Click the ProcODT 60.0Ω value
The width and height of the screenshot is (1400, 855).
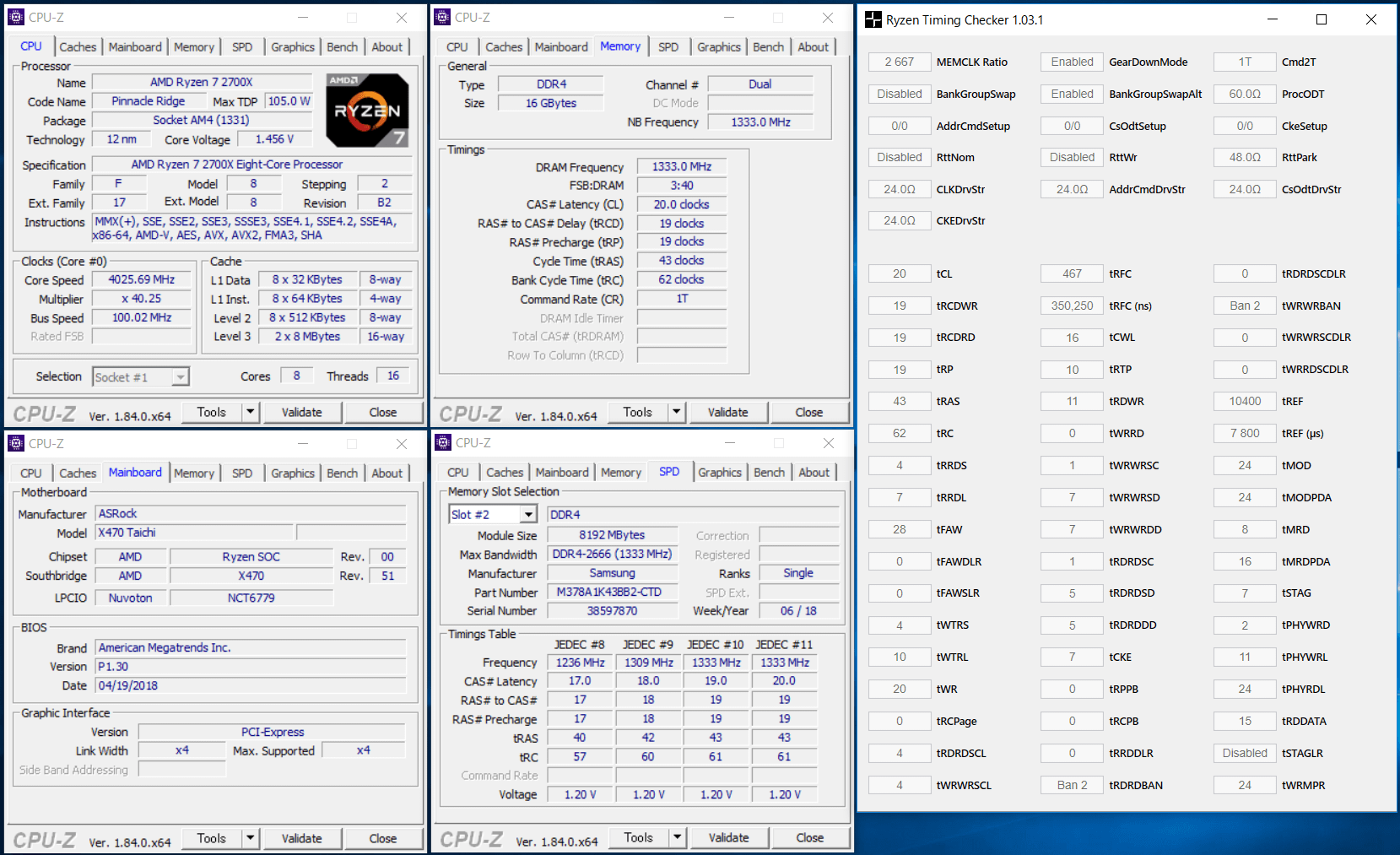pyautogui.click(x=1245, y=94)
